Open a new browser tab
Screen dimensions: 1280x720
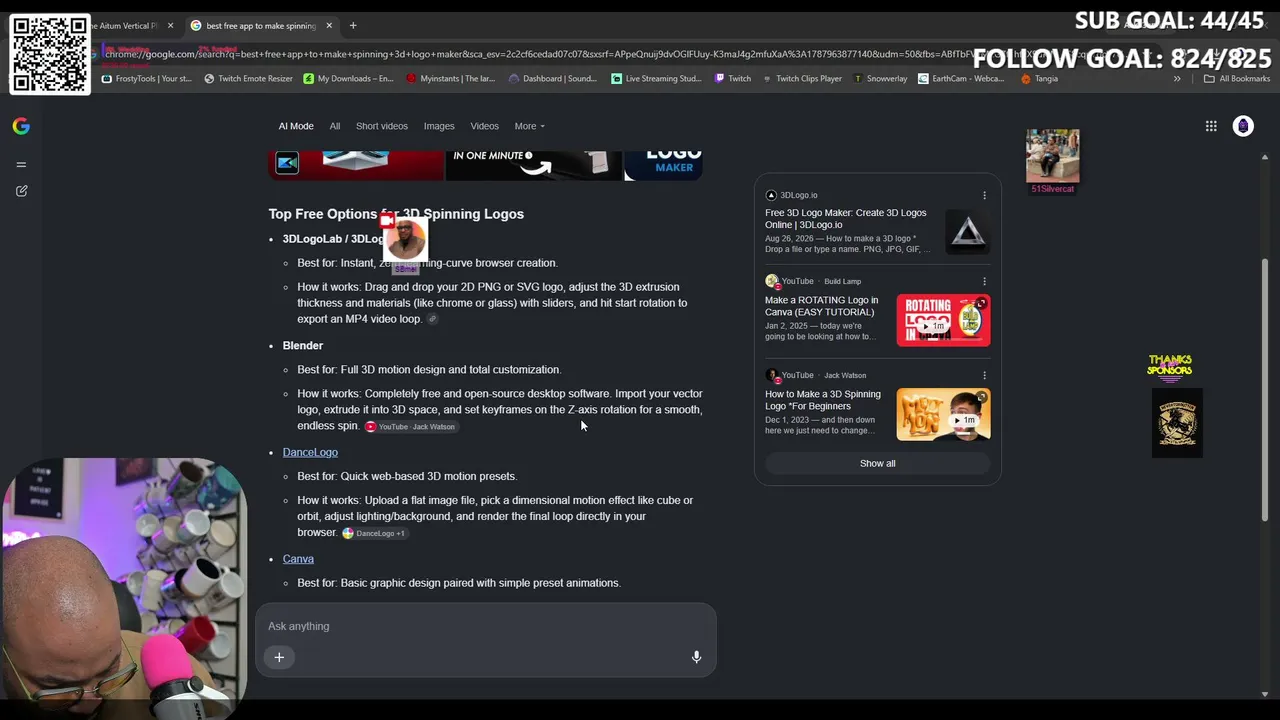click(x=353, y=25)
